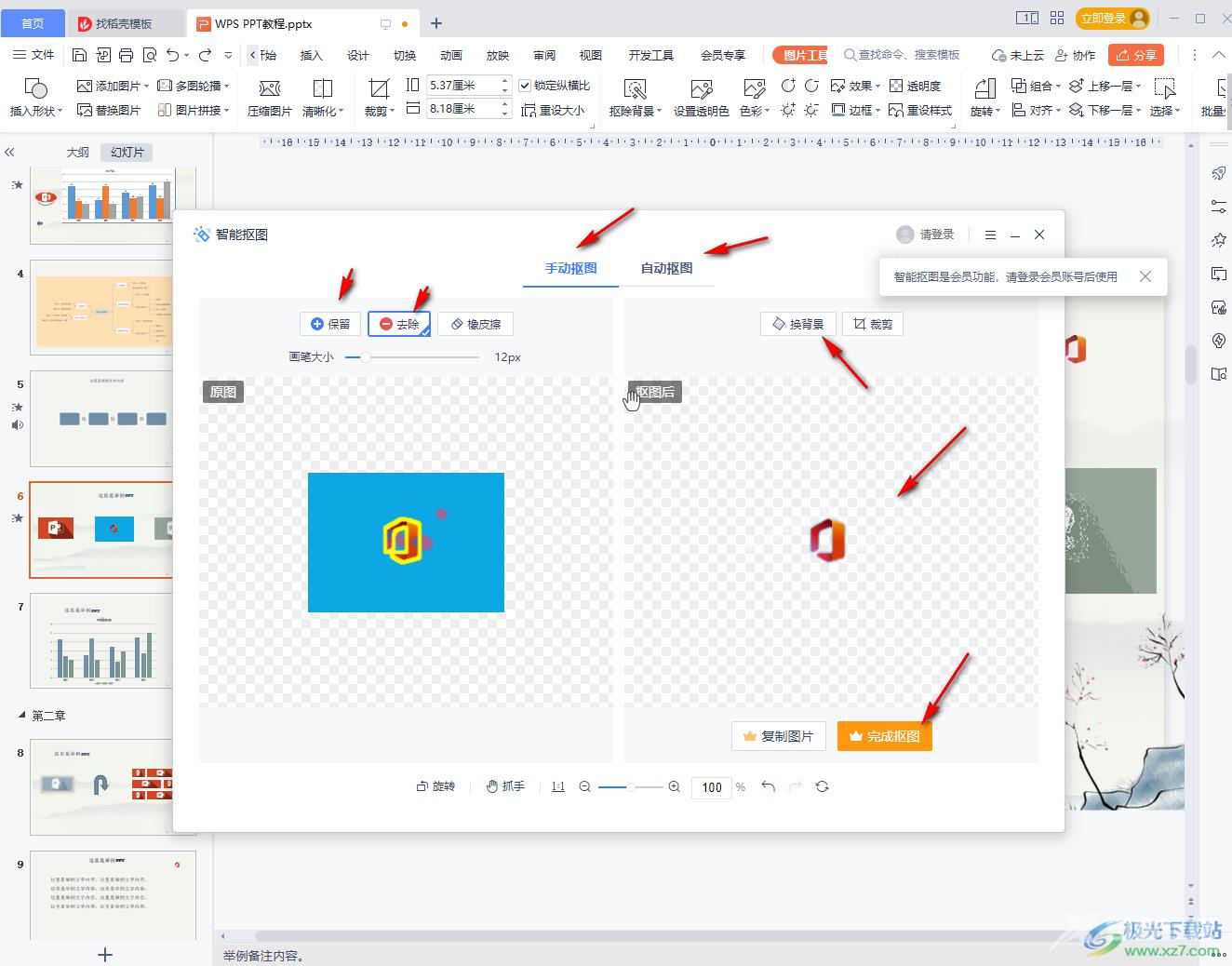Viewport: 1232px width, 966px height.
Task: Click the 重设大小 button
Action: [554, 110]
